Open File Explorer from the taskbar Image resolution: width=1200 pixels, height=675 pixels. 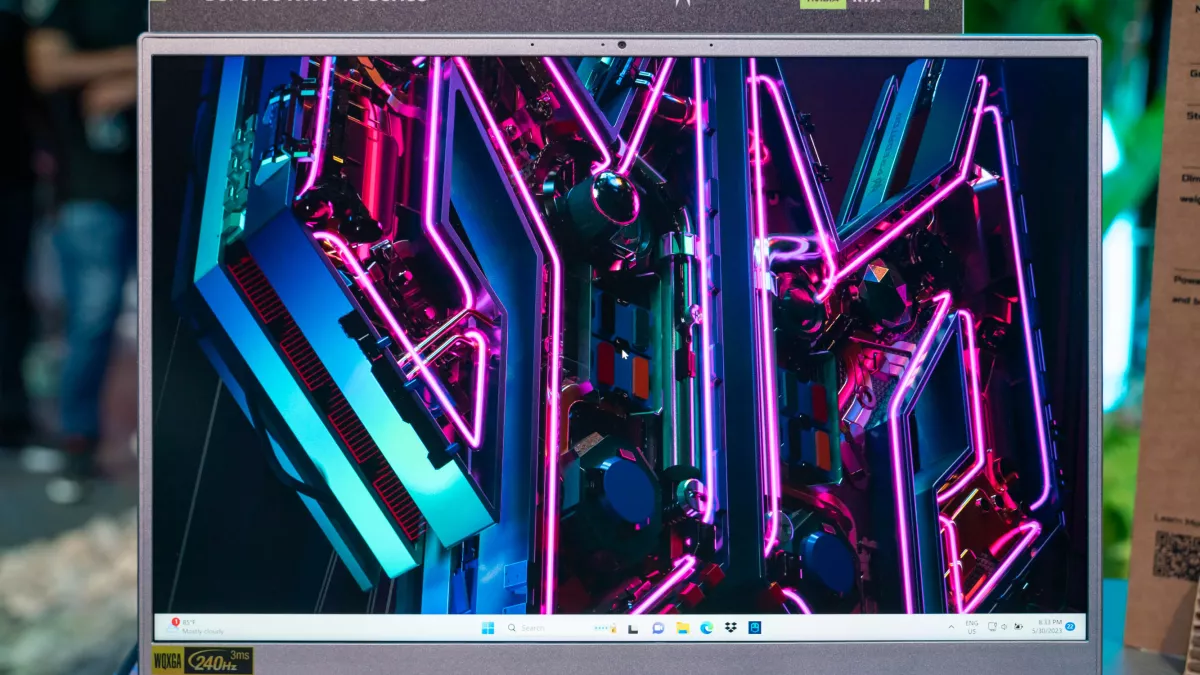(x=682, y=628)
